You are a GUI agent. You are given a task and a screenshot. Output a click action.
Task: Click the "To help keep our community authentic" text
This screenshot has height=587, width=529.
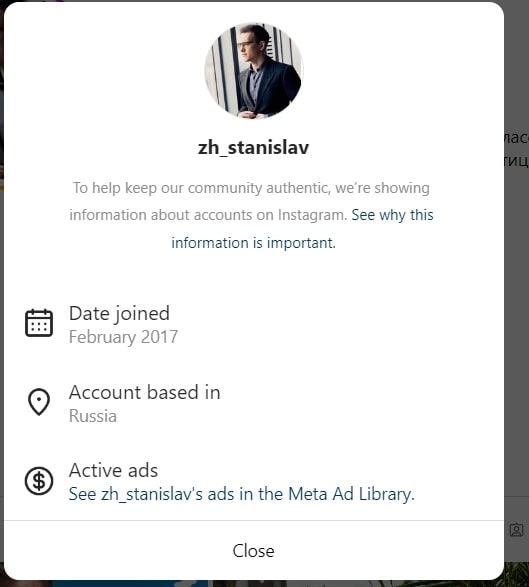coord(201,188)
